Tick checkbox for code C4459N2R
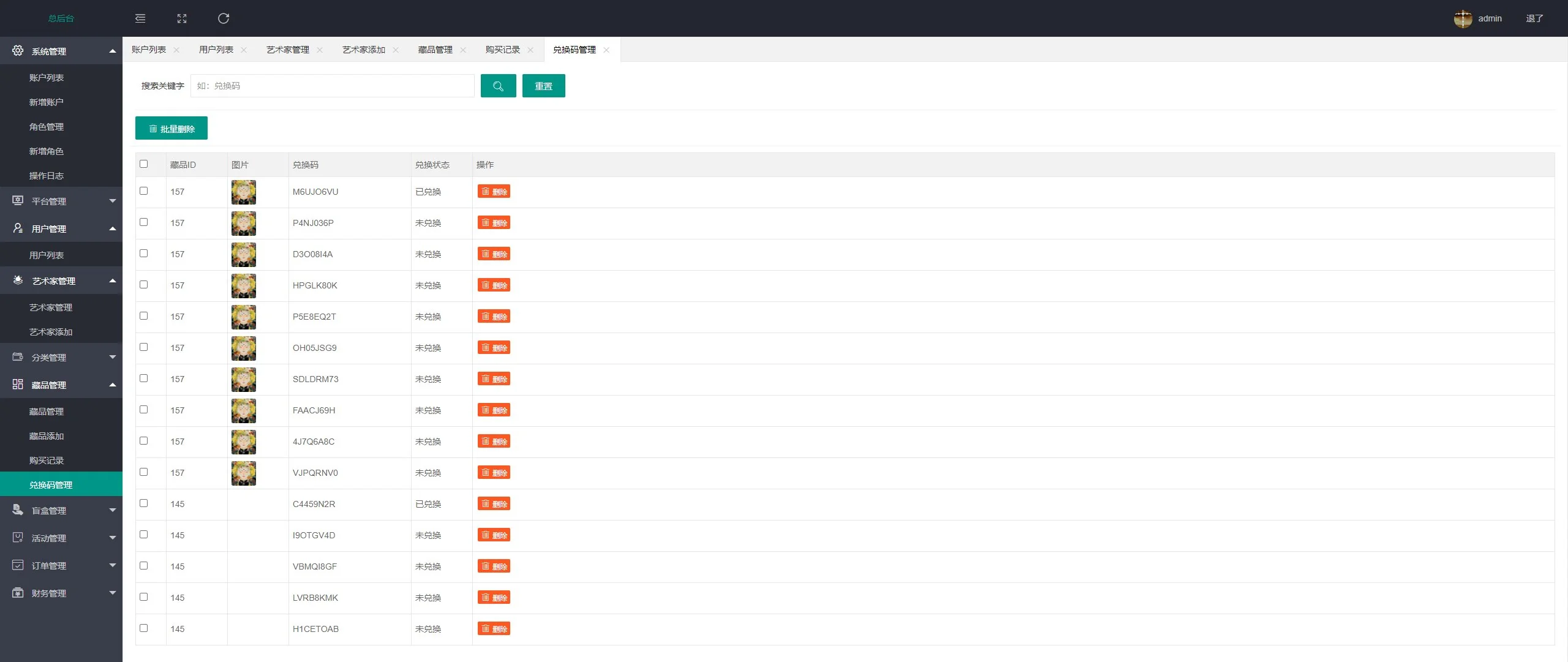Screen dimensions: 1568x662 [x=144, y=503]
